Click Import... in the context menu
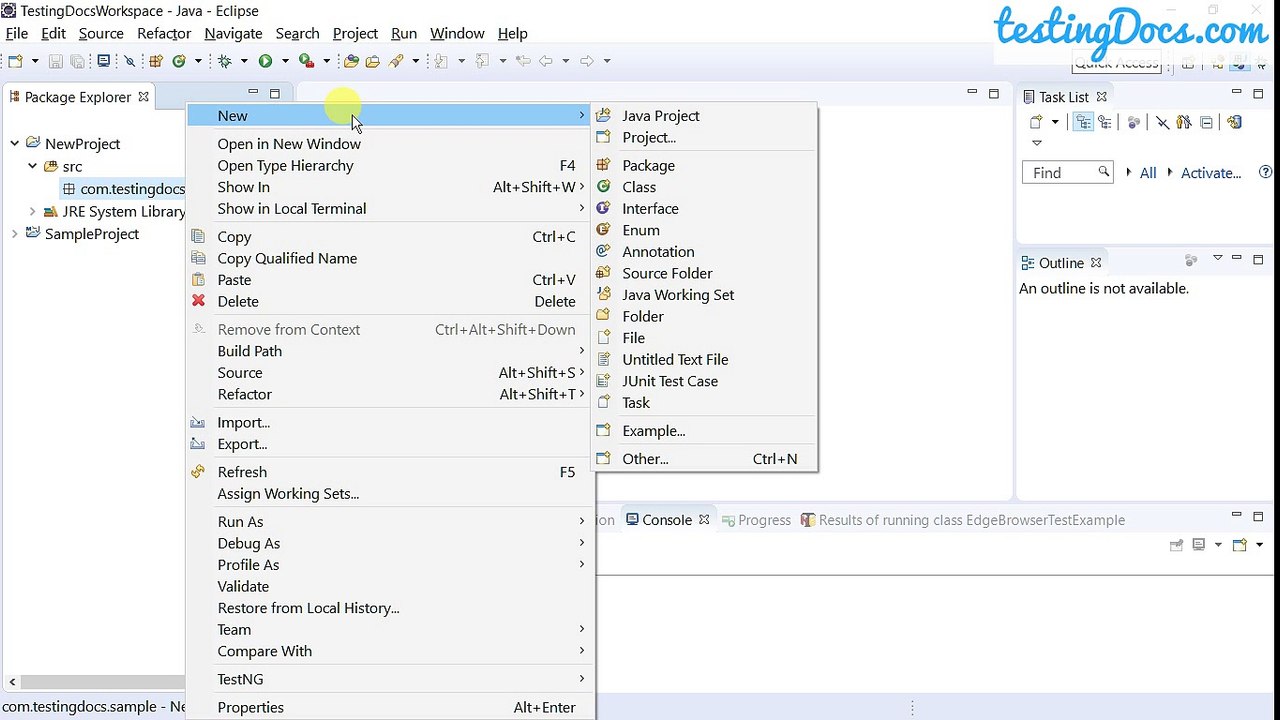Image resolution: width=1280 pixels, height=720 pixels. pyautogui.click(x=389, y=423)
